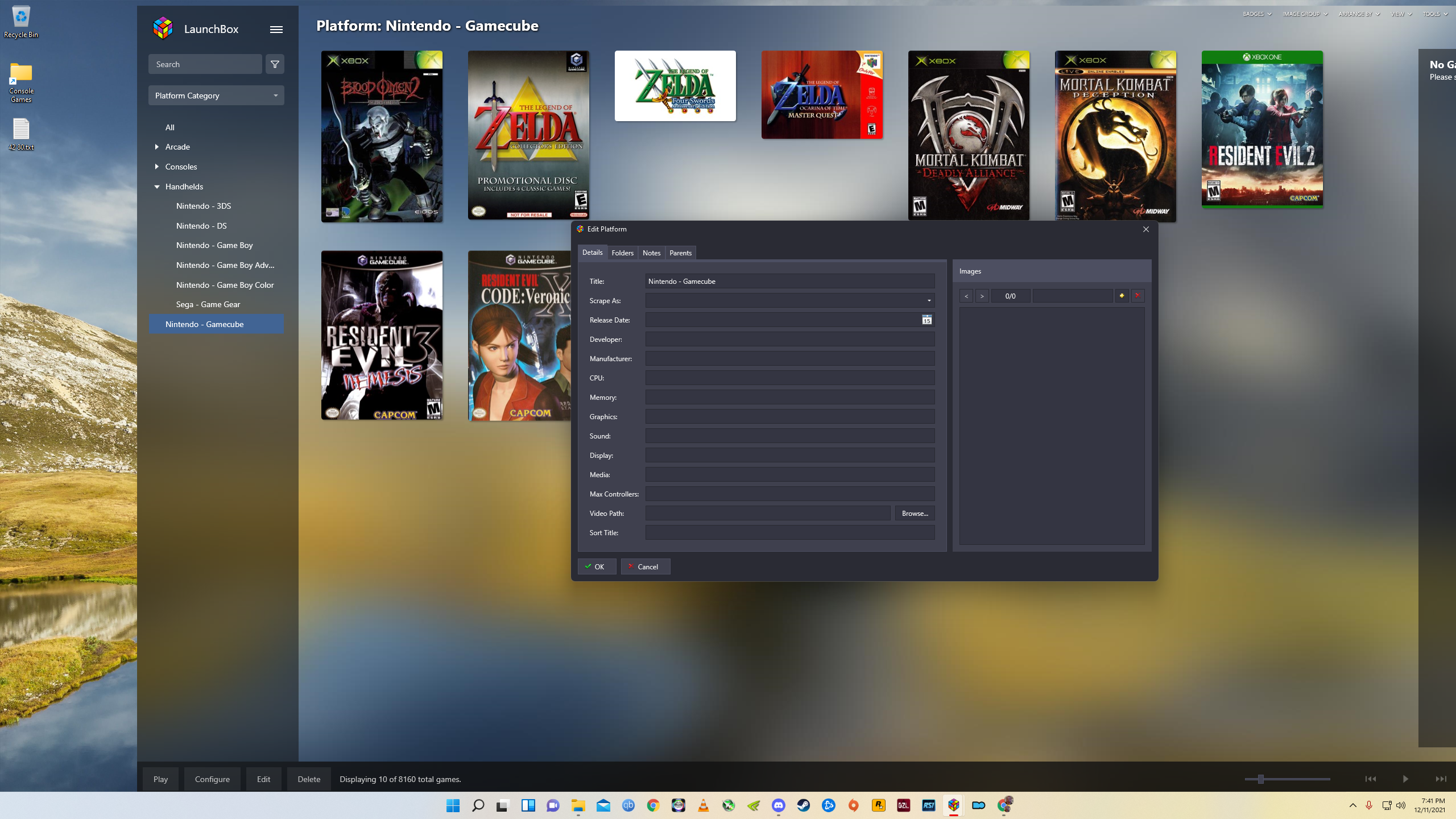1456x819 pixels.
Task: Click the Search input field
Action: click(x=205, y=64)
